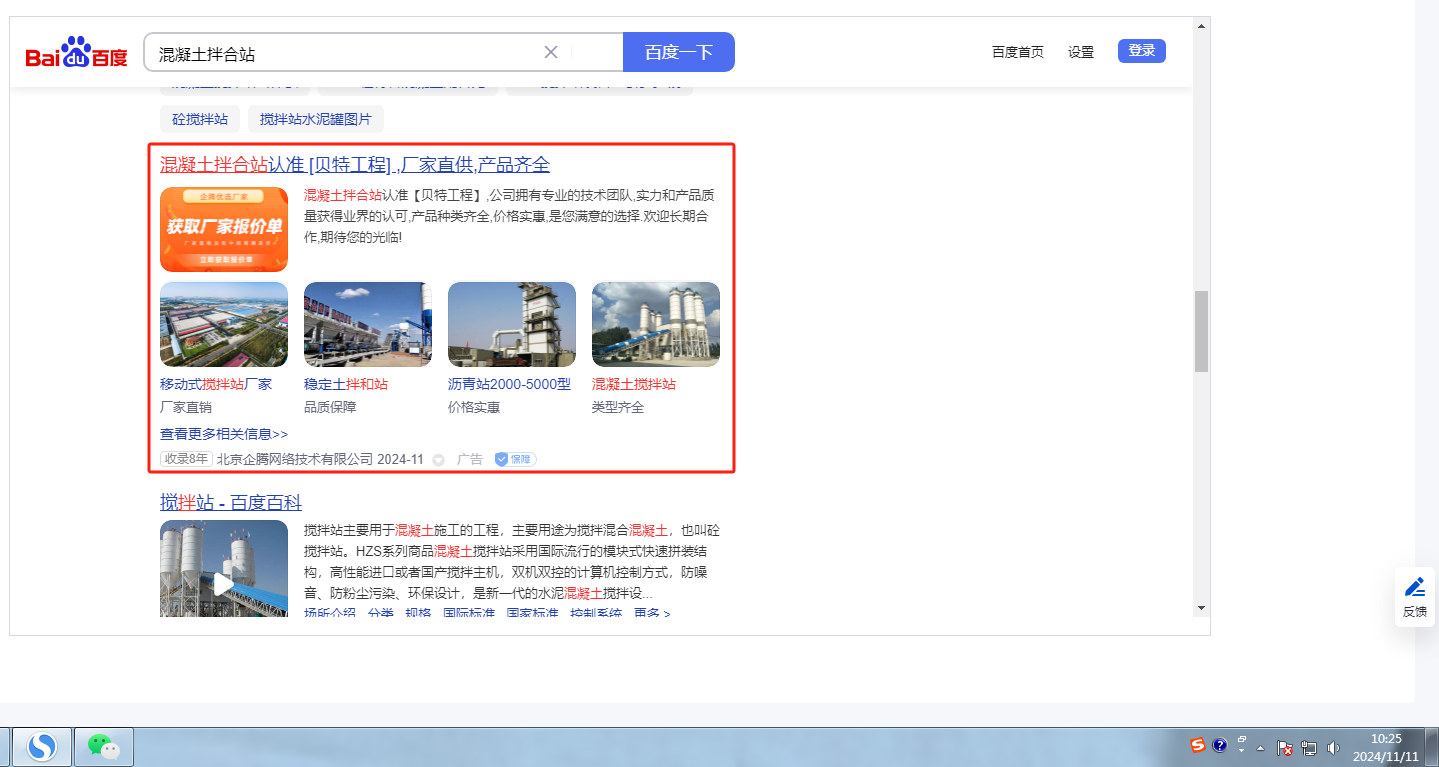1439x767 pixels.
Task: Open WeChat from the taskbar
Action: pyautogui.click(x=104, y=747)
